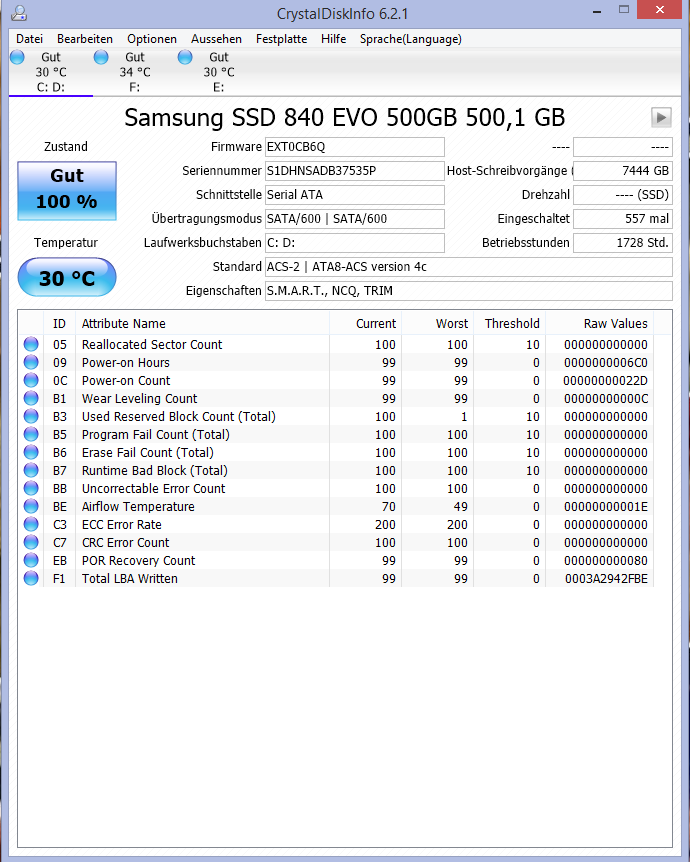Viewport: 690px width, 862px height.
Task: Maximize the CrystalDiskInfo window
Action: [623, 10]
